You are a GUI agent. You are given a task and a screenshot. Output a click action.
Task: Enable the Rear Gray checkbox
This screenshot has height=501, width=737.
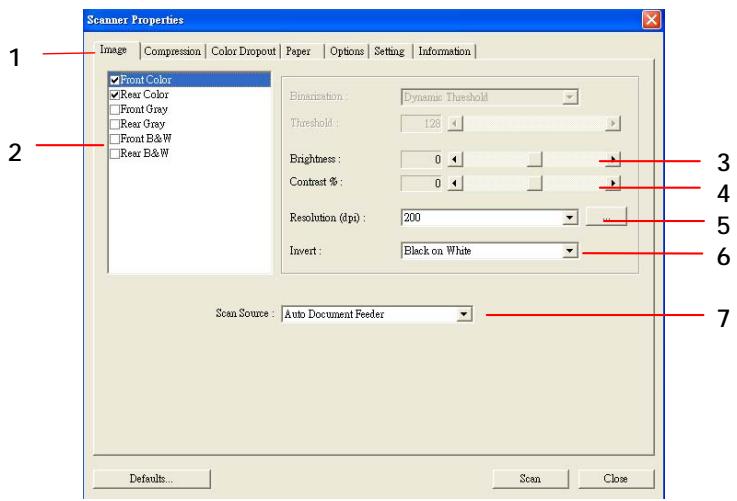tap(115, 124)
